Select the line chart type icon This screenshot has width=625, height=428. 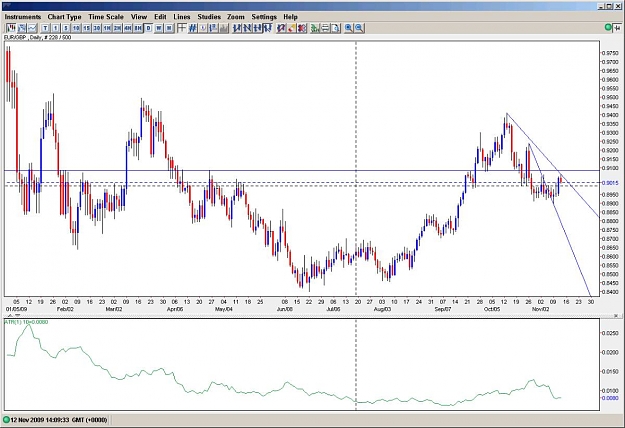point(32,28)
